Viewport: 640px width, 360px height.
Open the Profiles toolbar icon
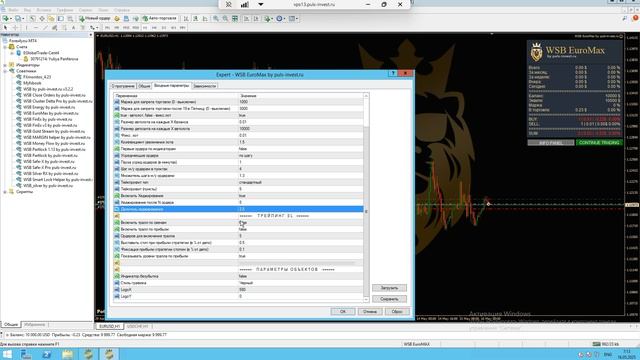pyautogui.click(x=19, y=18)
